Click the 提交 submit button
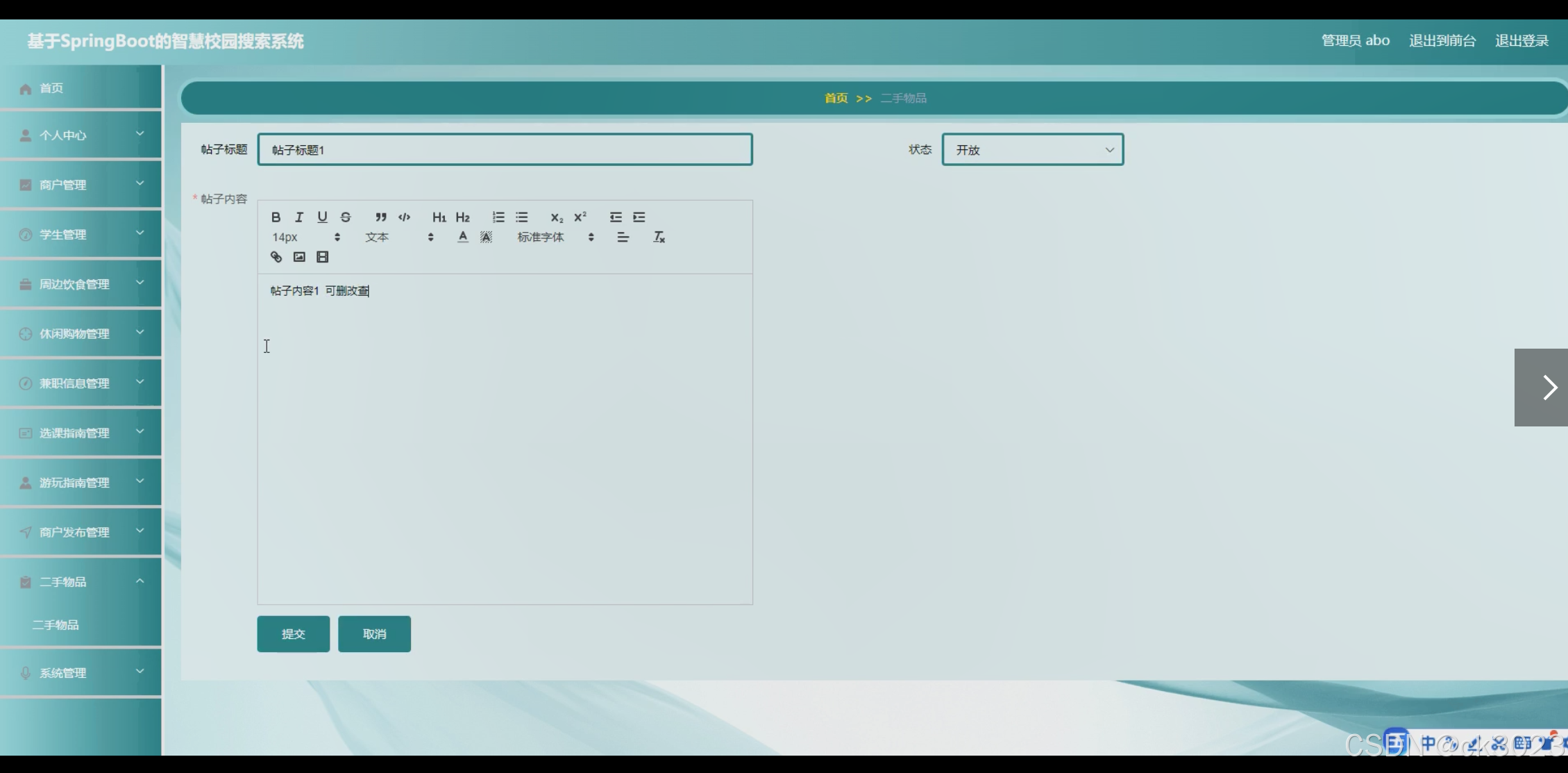The width and height of the screenshot is (1568, 773). pos(293,633)
